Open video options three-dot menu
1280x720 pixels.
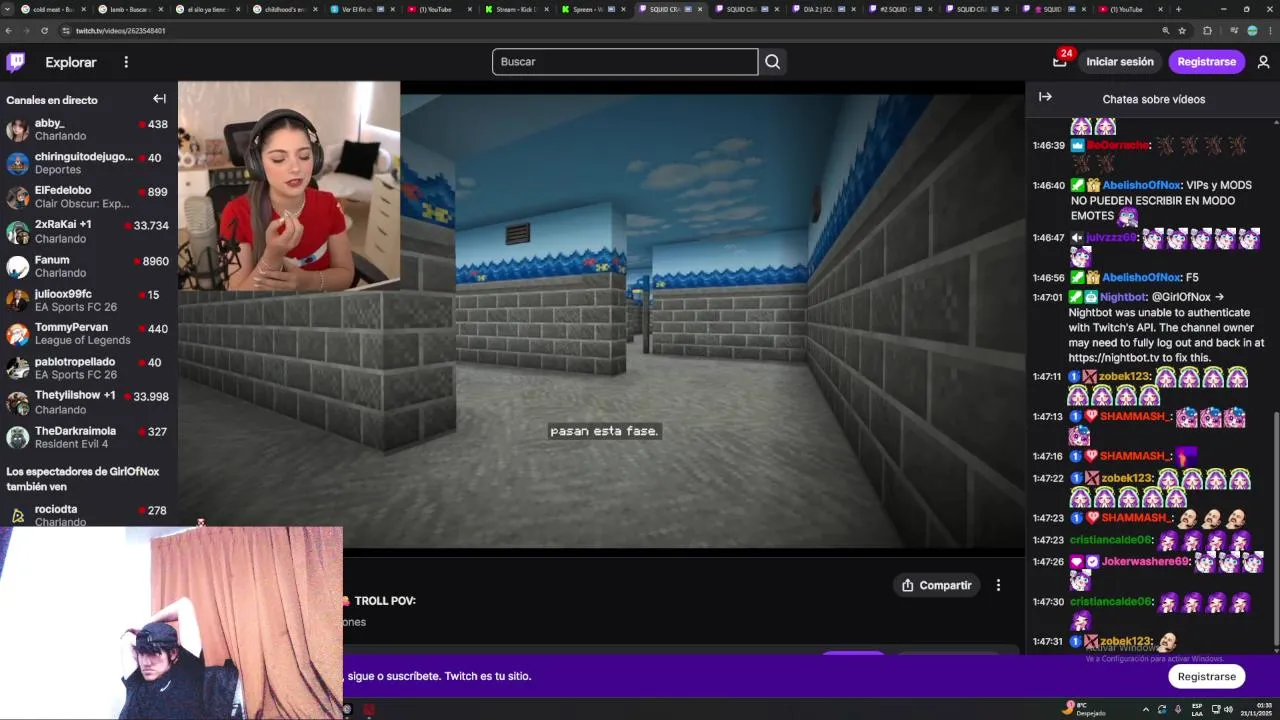point(998,585)
